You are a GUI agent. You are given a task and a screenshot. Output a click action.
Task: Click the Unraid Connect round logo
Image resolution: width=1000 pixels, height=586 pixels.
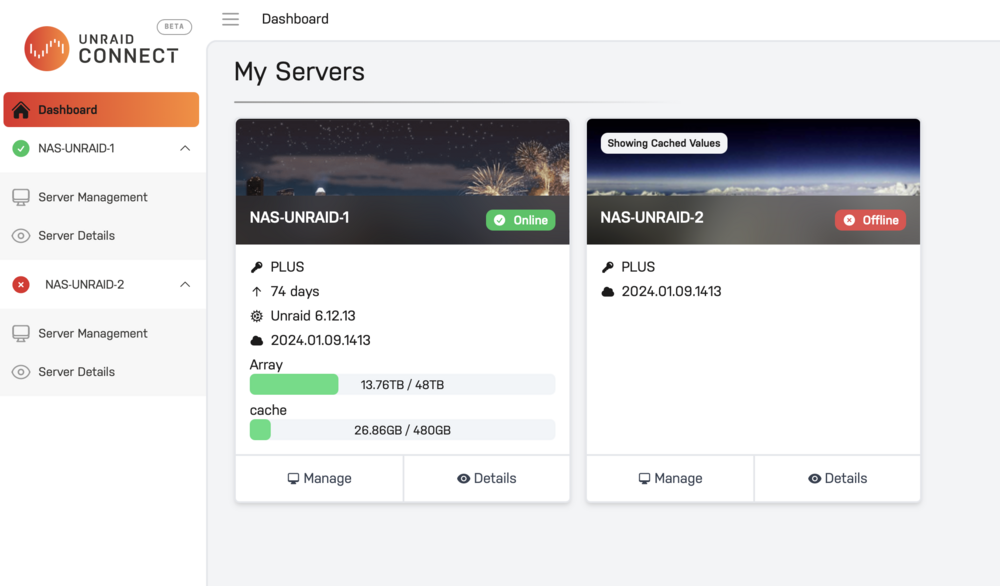[x=47, y=48]
